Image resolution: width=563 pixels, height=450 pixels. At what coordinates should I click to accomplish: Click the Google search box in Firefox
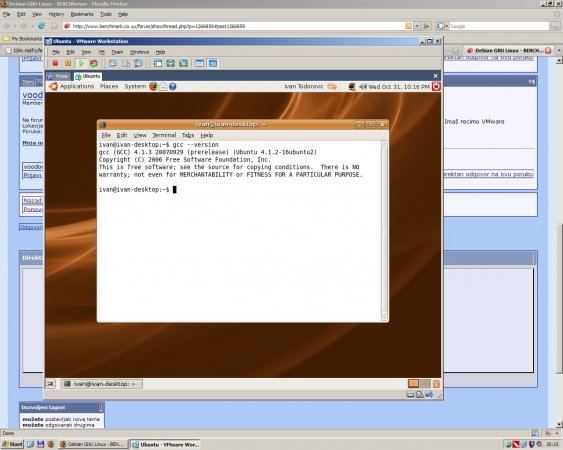coord(499,26)
